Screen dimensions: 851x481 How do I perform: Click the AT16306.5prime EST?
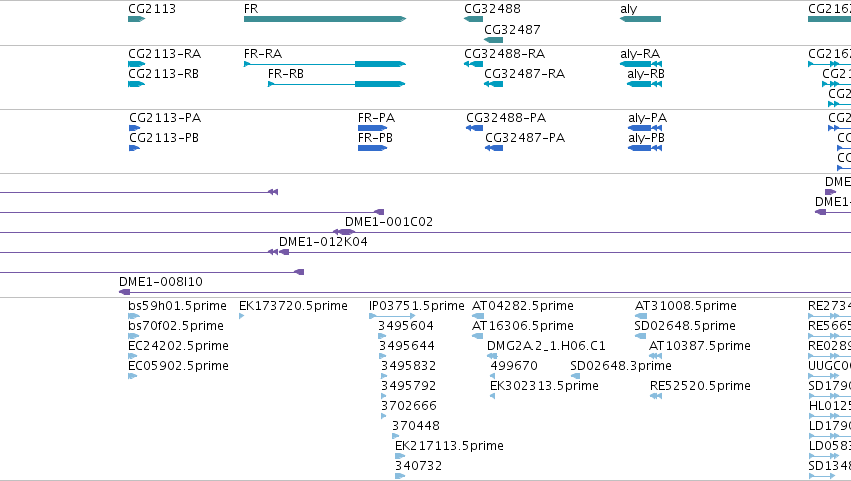pyautogui.click(x=478, y=336)
